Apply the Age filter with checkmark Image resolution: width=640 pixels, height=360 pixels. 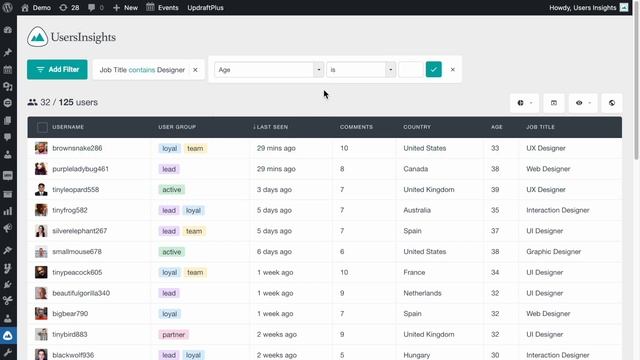click(x=433, y=69)
